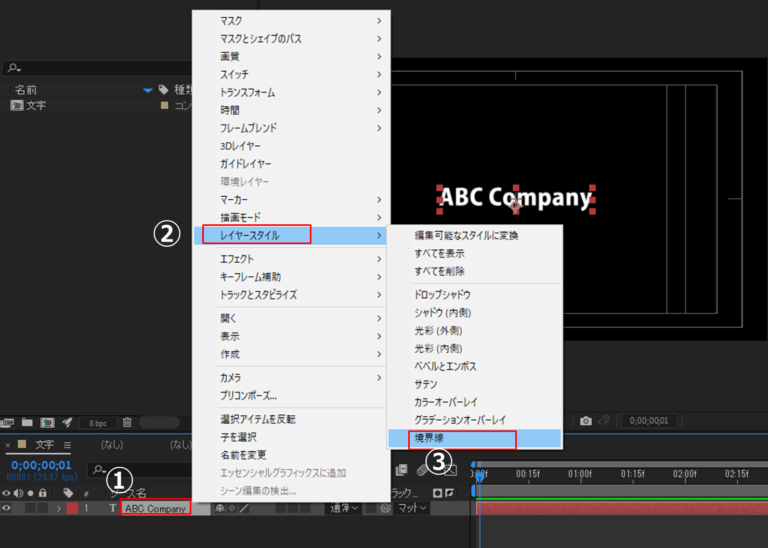Click the current timecode 0;00;00;01 in timeline
Viewport: 768px width, 548px height.
tap(40, 464)
